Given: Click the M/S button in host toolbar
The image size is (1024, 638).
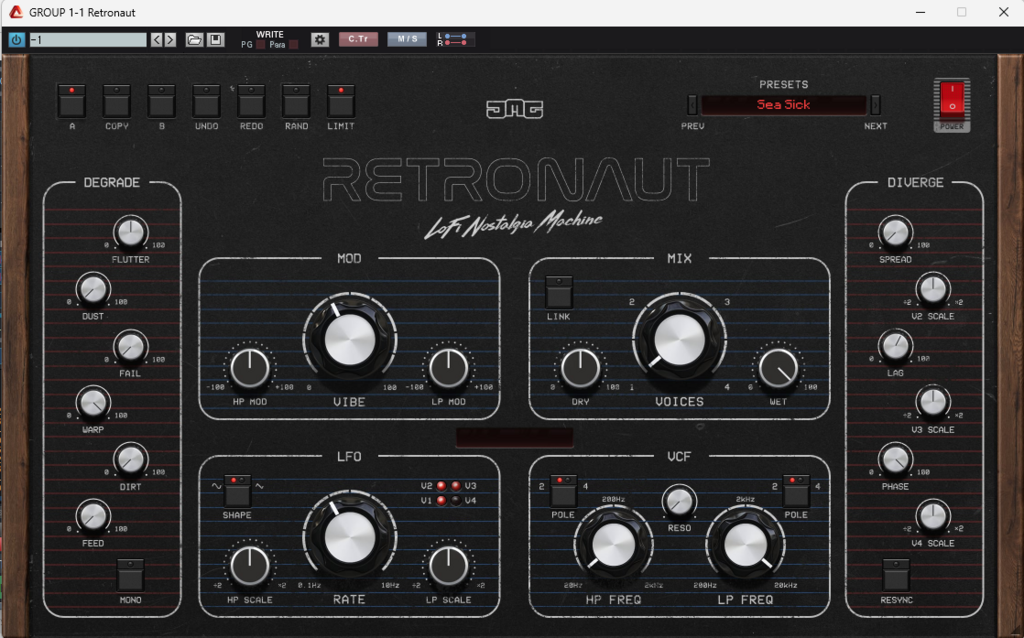Looking at the screenshot, I should 407,39.
